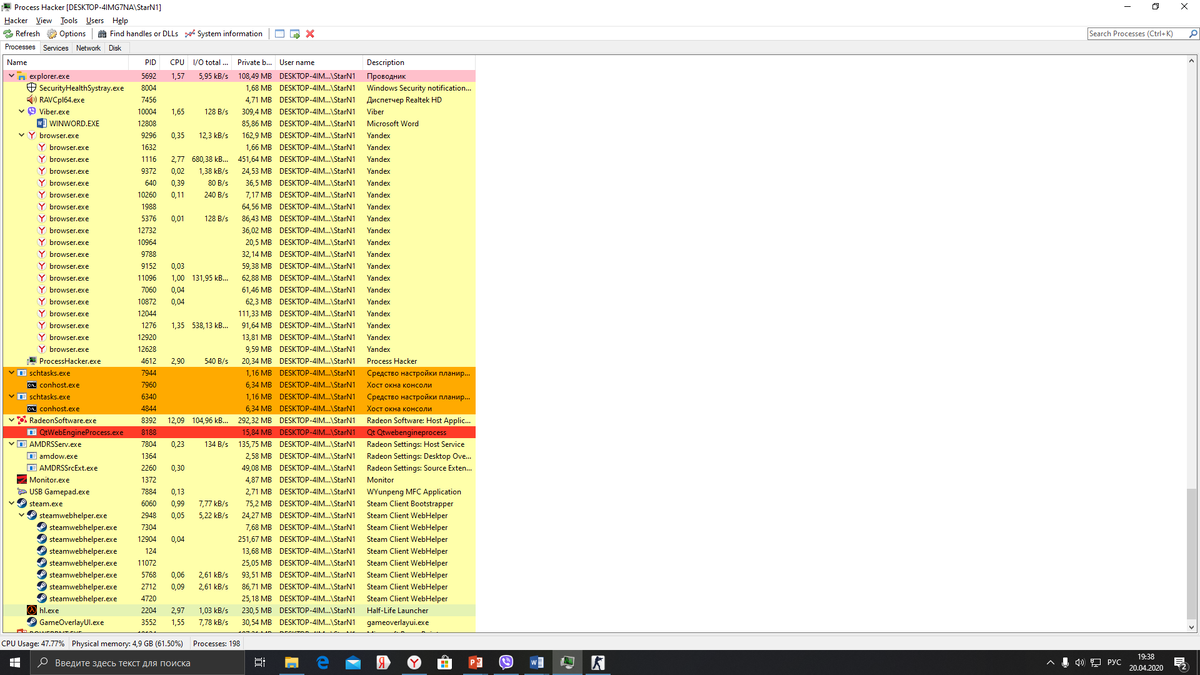Click CPU Usage 47.77% in status bar
The width and height of the screenshot is (1200, 675).
[x=34, y=644]
